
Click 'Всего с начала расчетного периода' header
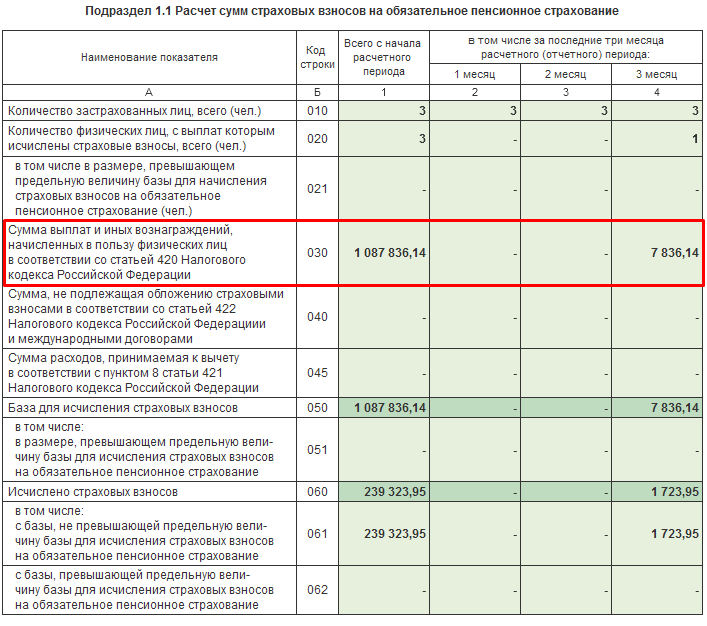(384, 57)
